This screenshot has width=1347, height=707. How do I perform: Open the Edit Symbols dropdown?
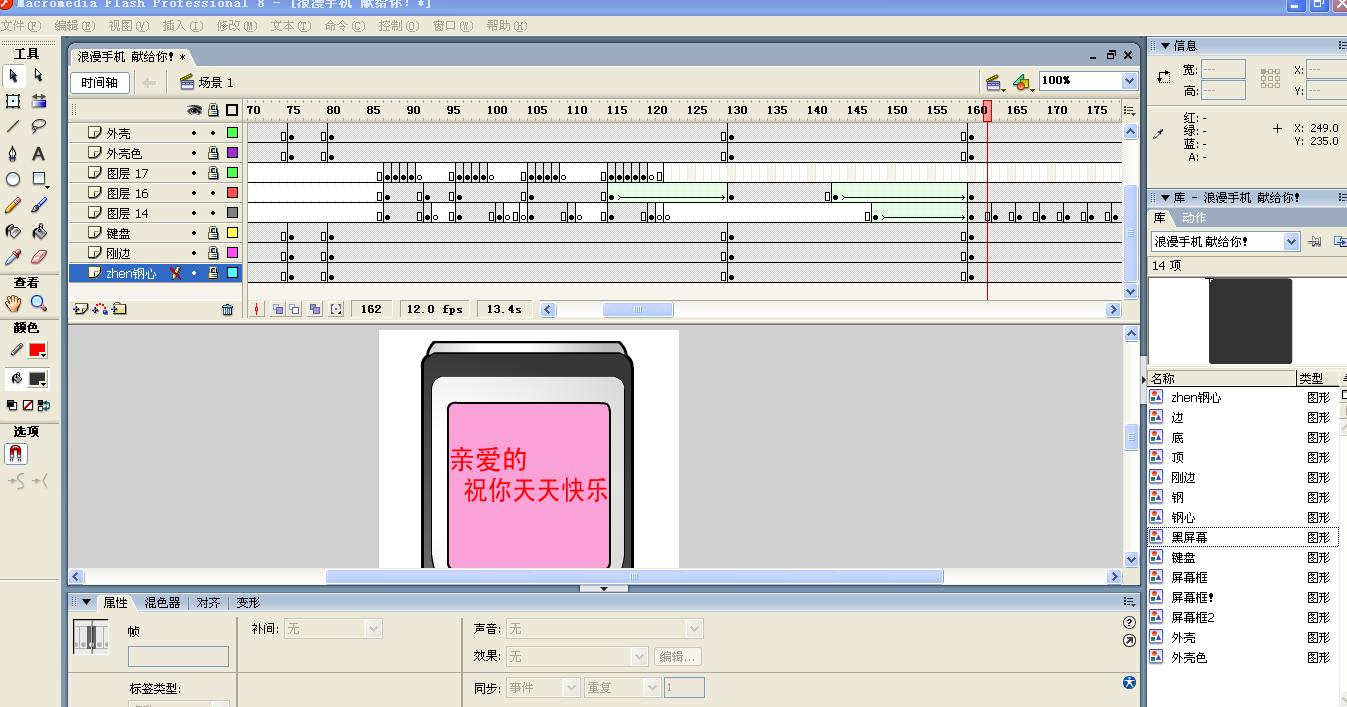[1022, 83]
